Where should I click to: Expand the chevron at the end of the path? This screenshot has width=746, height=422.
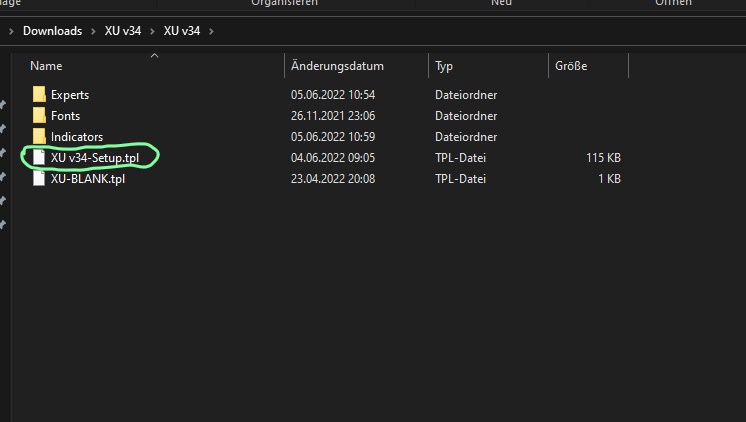212,31
